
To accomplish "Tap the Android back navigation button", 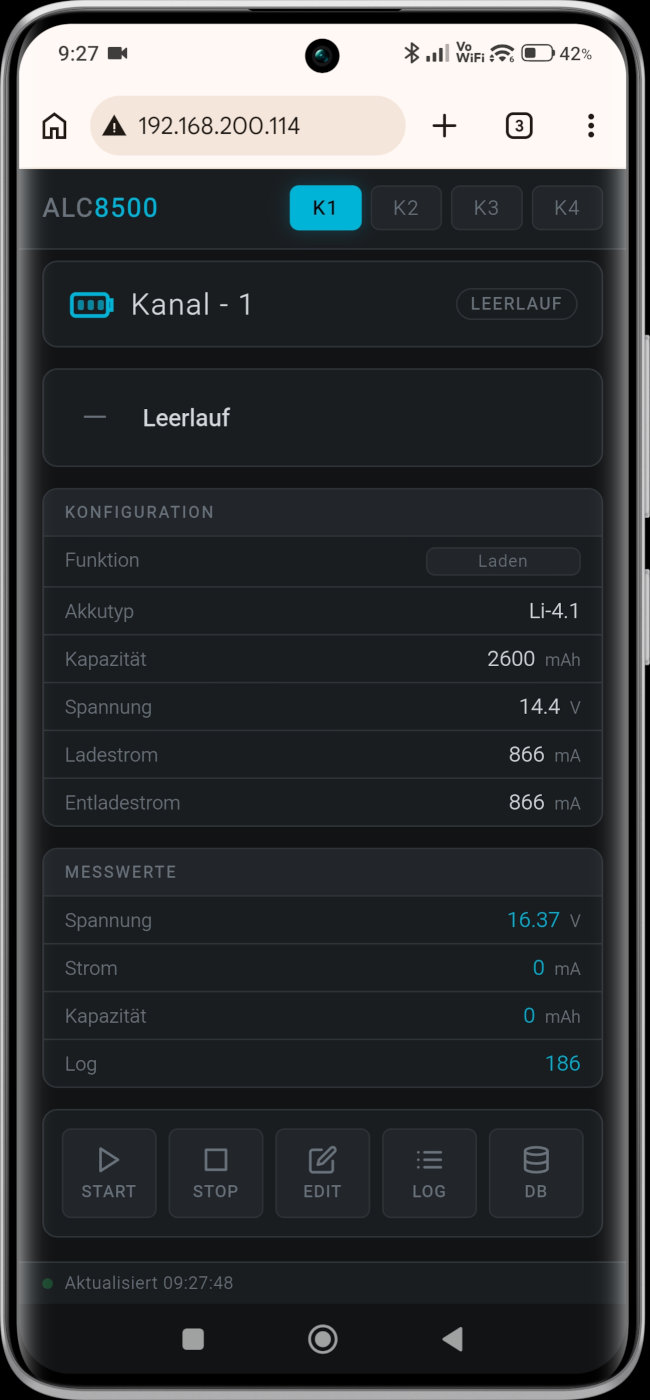I will [x=452, y=1339].
